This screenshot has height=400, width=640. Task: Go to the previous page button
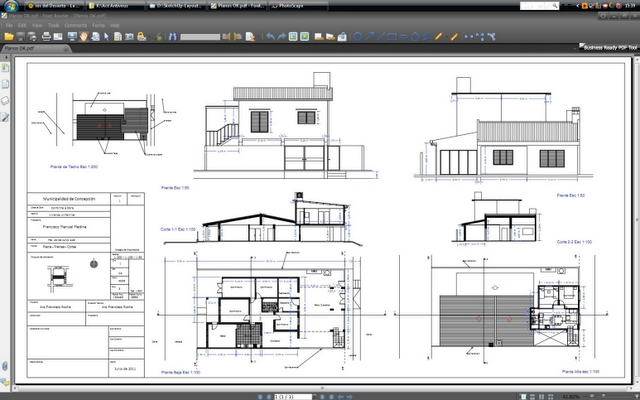pyautogui.click(x=269, y=397)
